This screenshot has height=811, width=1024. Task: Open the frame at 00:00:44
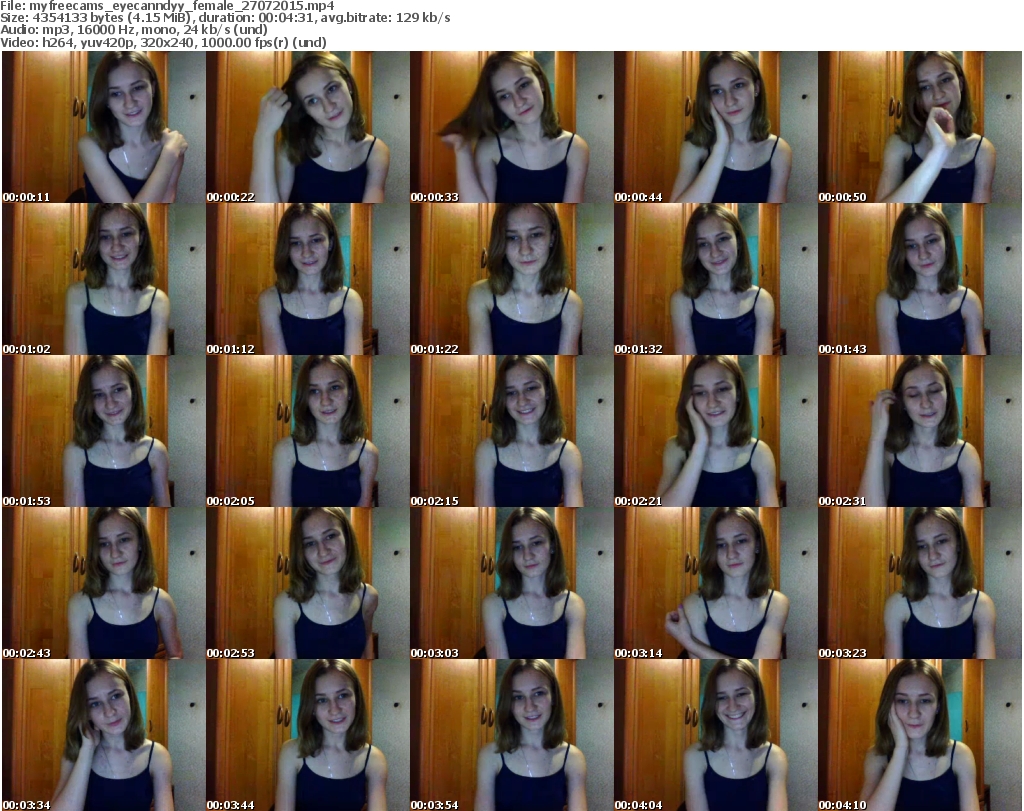[x=715, y=127]
